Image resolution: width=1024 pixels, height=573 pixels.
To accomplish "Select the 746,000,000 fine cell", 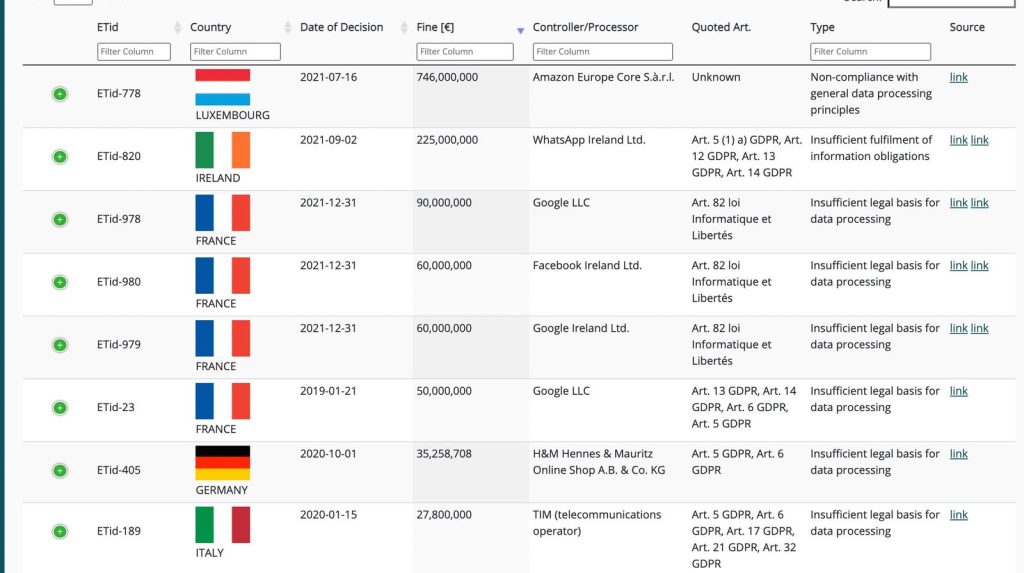I will pyautogui.click(x=447, y=77).
